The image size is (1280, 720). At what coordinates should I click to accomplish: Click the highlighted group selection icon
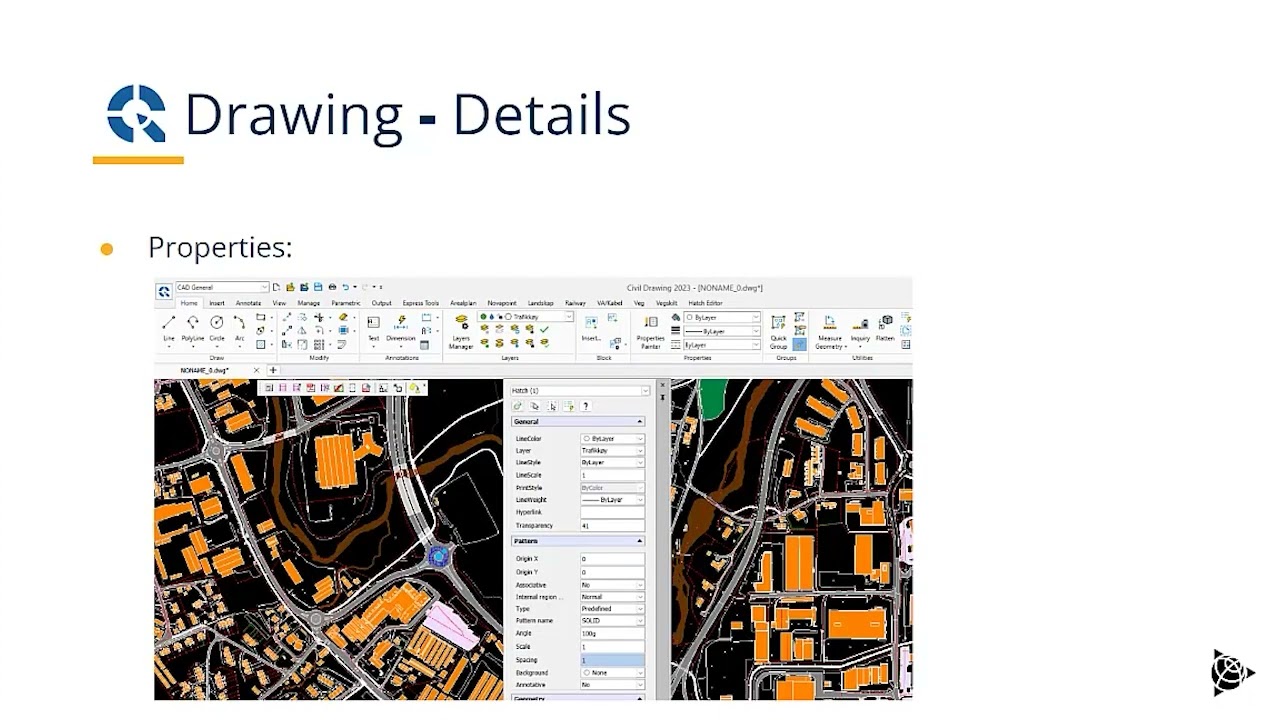point(799,344)
